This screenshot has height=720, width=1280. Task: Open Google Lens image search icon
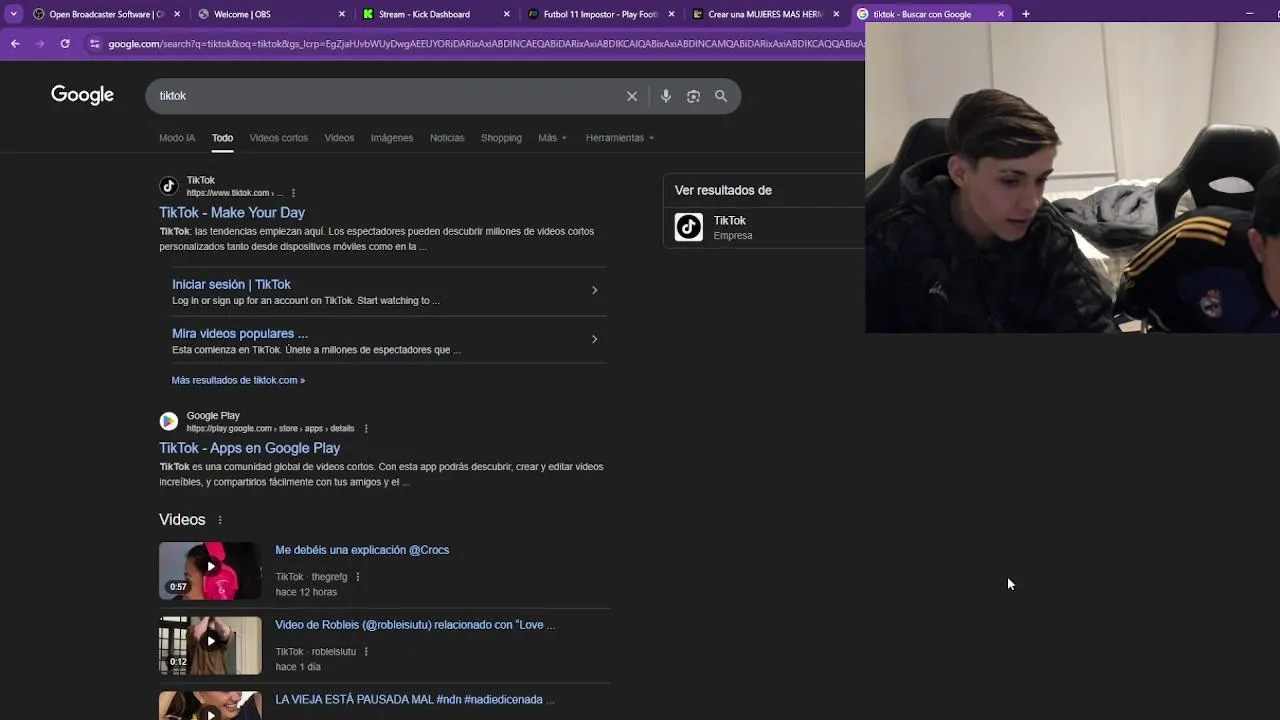coord(693,96)
